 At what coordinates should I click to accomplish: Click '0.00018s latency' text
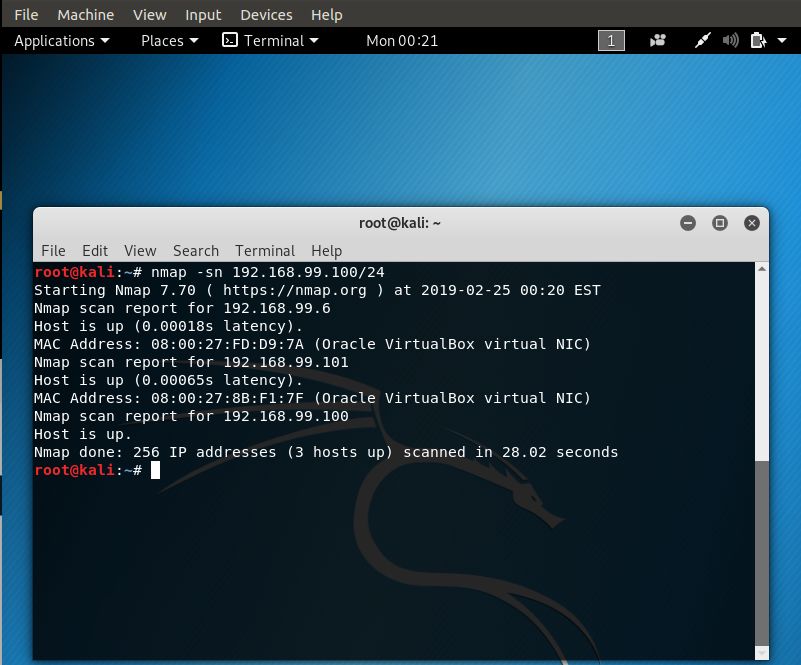[214, 326]
